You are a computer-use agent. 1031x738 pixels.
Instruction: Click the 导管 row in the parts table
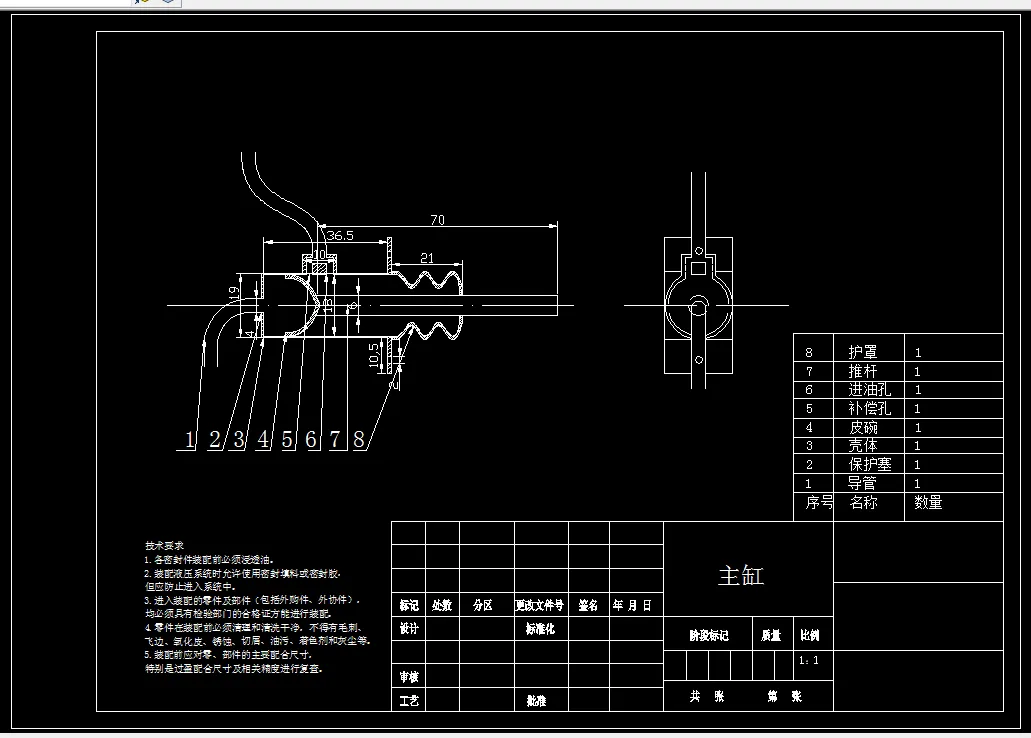898,483
